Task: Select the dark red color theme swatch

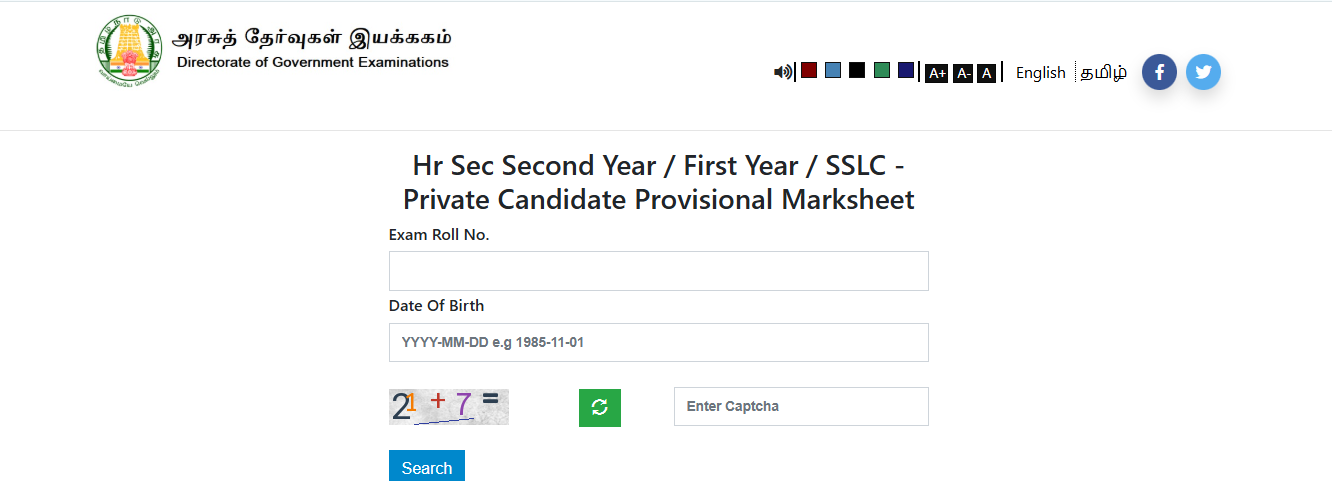Action: point(809,70)
